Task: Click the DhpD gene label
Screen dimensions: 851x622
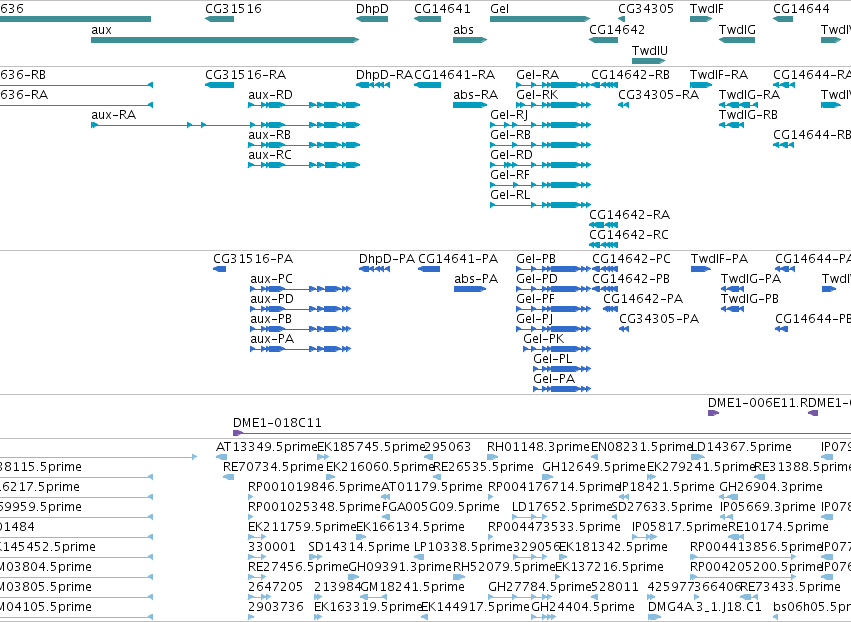Action: tap(372, 9)
